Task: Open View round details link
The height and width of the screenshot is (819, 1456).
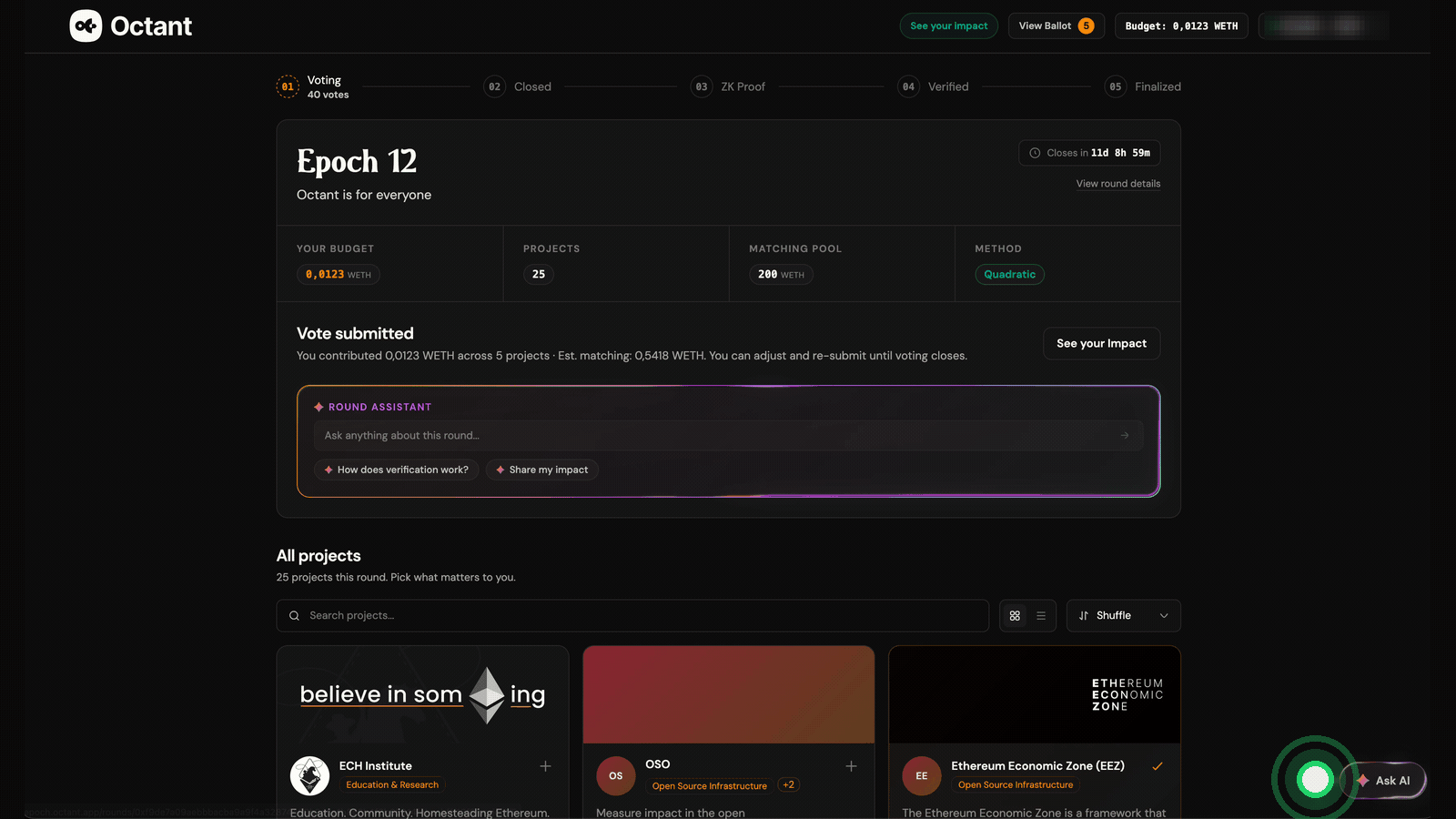Action: pos(1117,184)
